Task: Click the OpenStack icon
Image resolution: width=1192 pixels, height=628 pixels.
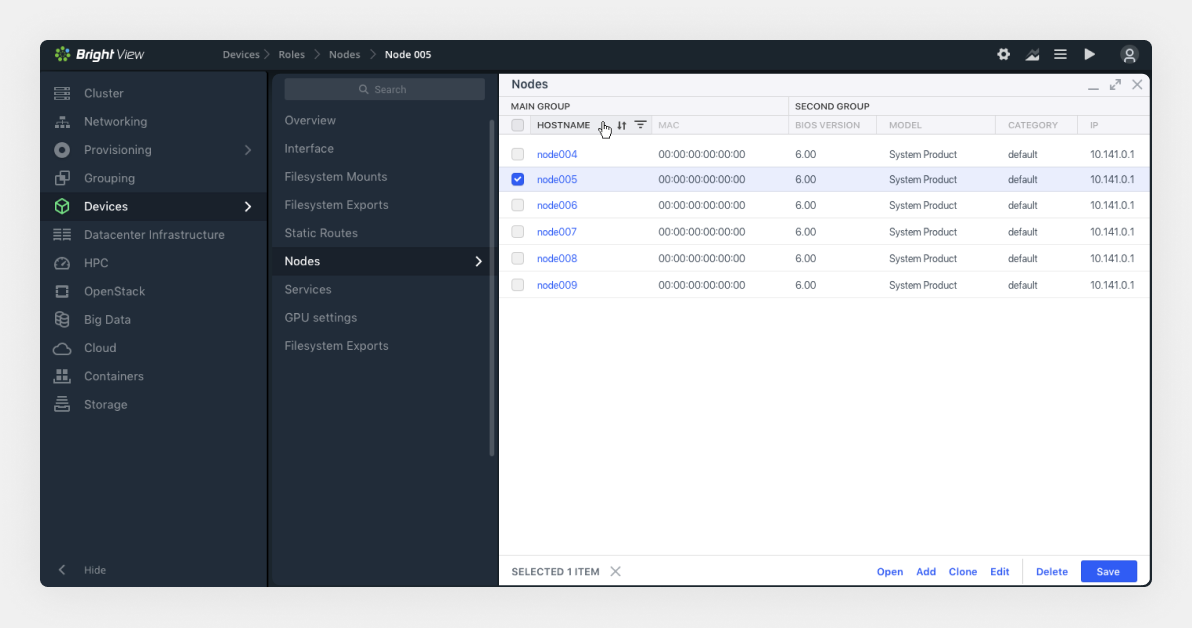Action: (x=62, y=291)
